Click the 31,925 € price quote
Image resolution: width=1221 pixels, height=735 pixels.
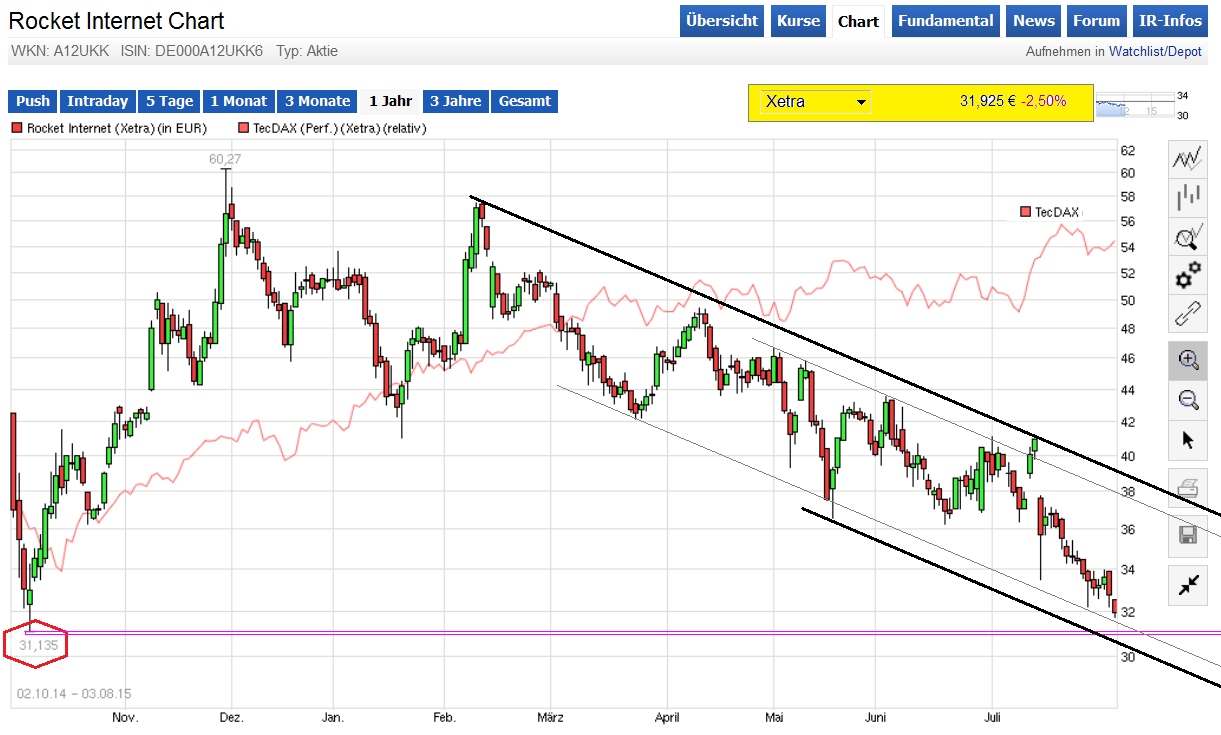click(988, 101)
